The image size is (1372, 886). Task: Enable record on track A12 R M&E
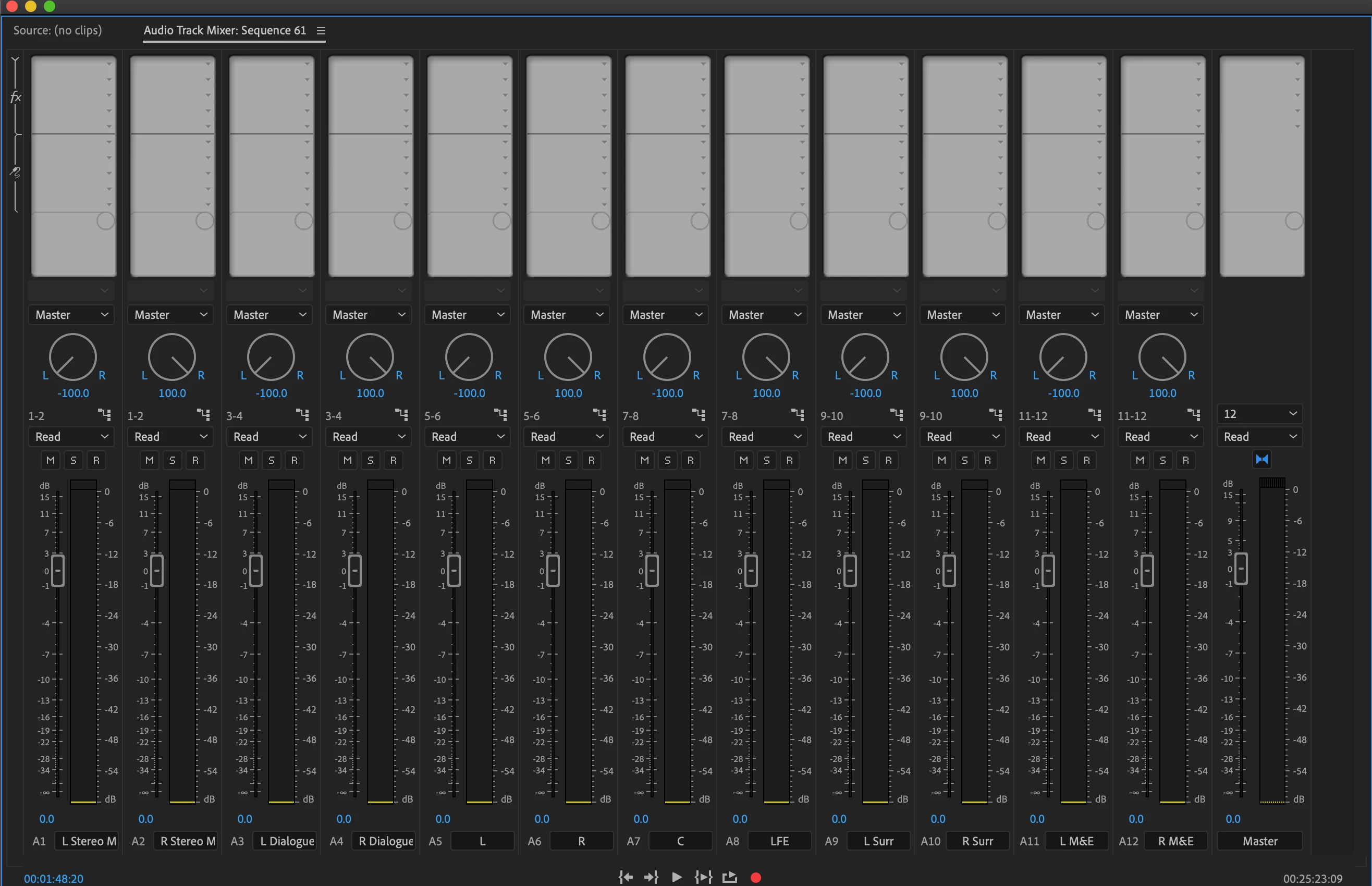(1185, 460)
